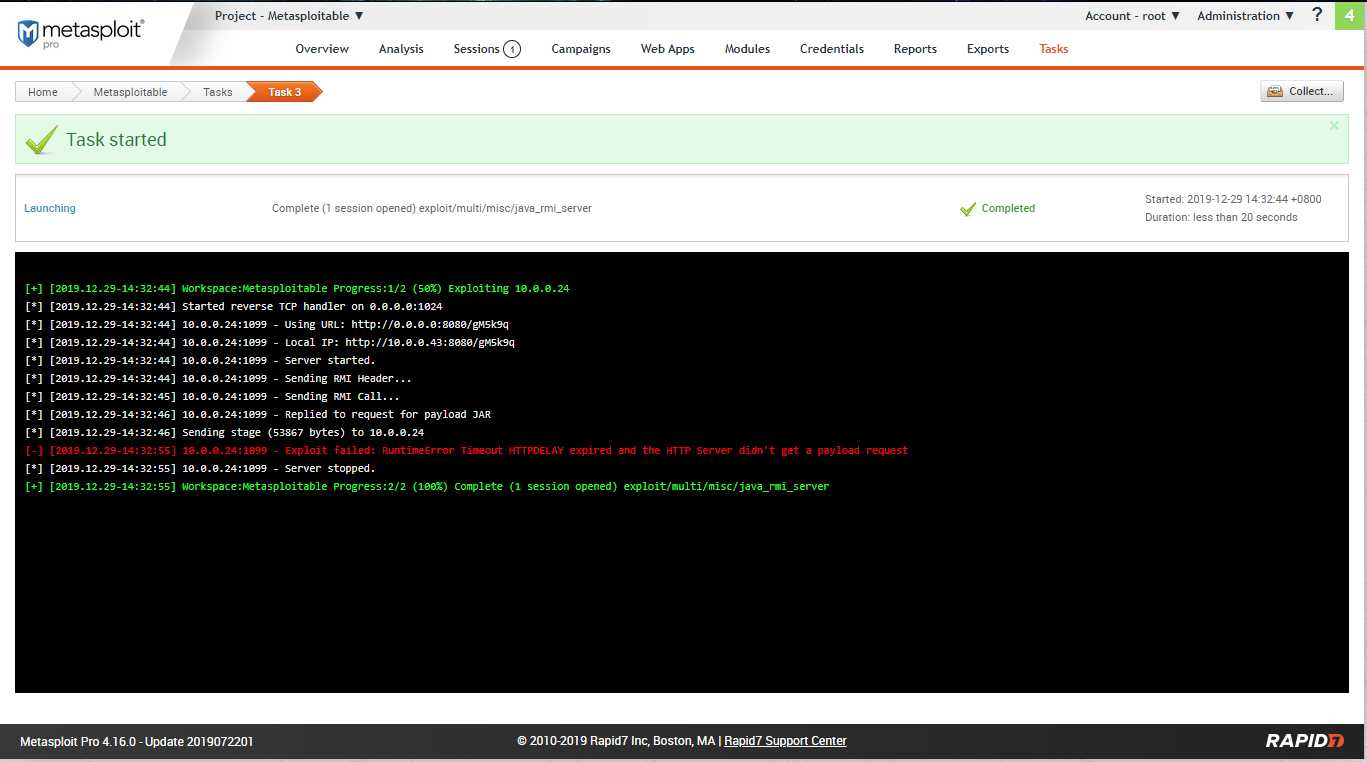
Task: Click the 'Duration: less than 20 seconds' text
Action: point(1221,217)
